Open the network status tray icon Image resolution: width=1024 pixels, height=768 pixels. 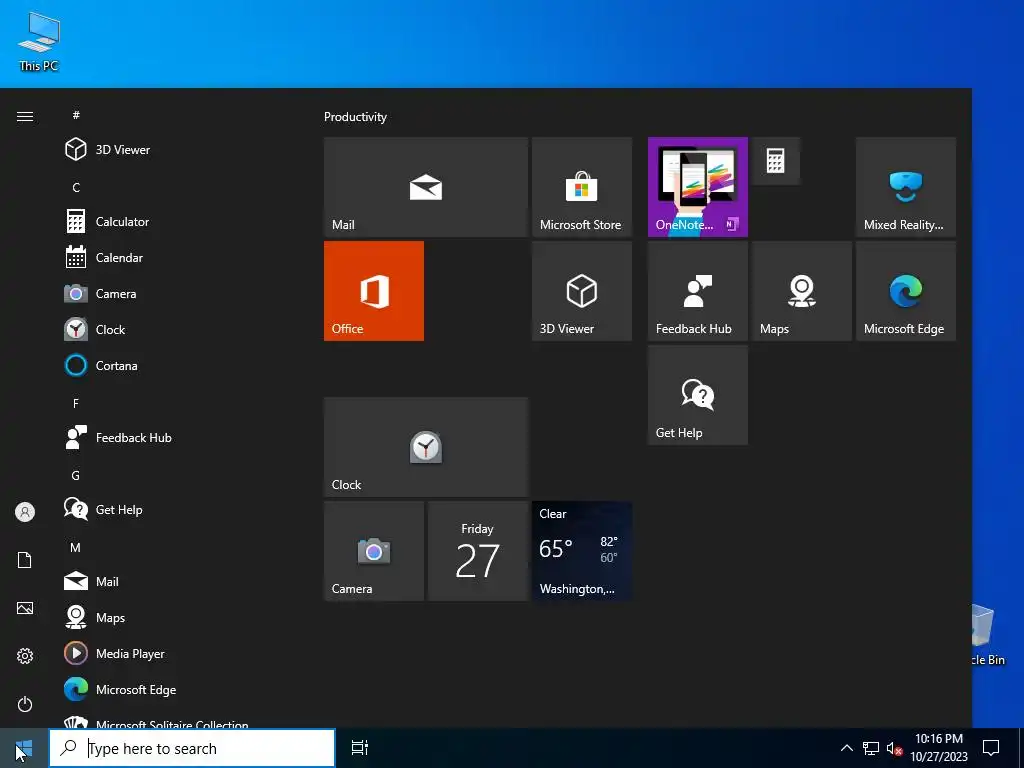871,748
